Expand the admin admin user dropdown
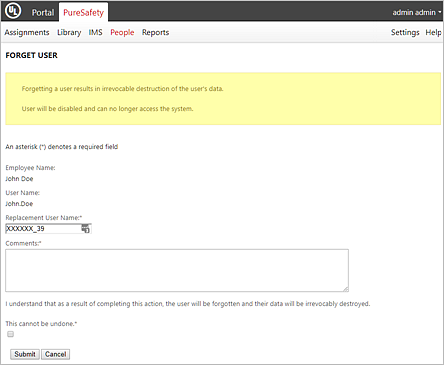This screenshot has height=365, width=444. (416, 12)
